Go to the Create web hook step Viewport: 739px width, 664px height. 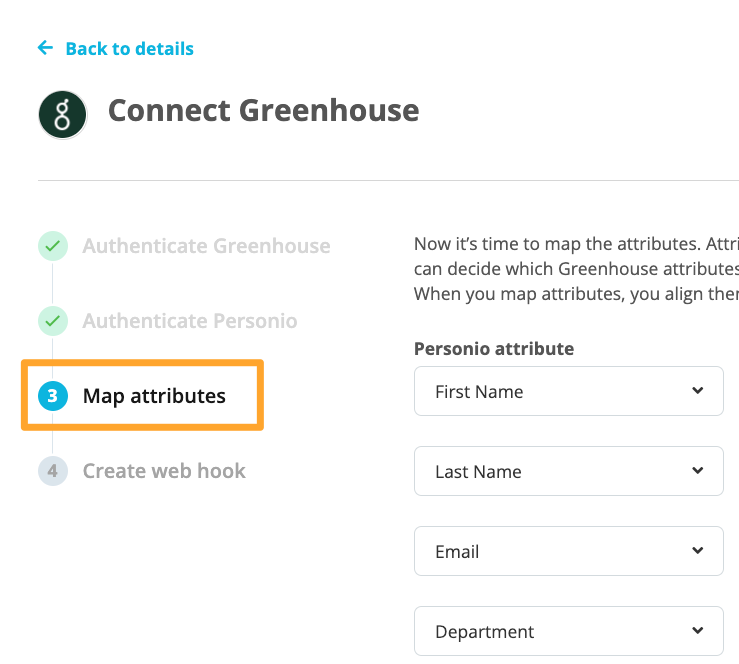coord(164,471)
